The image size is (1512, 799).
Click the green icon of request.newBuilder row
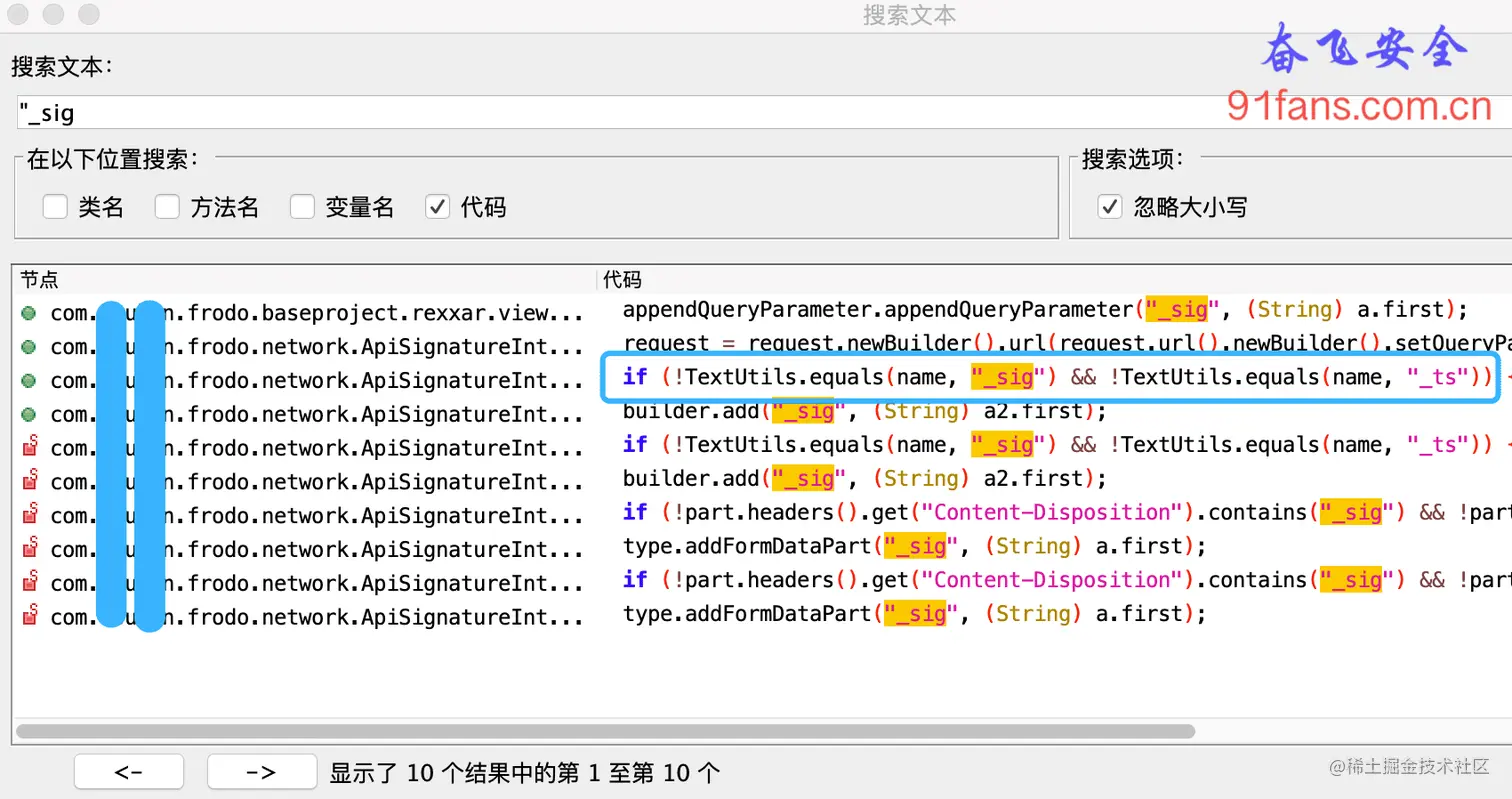pyautogui.click(x=29, y=347)
